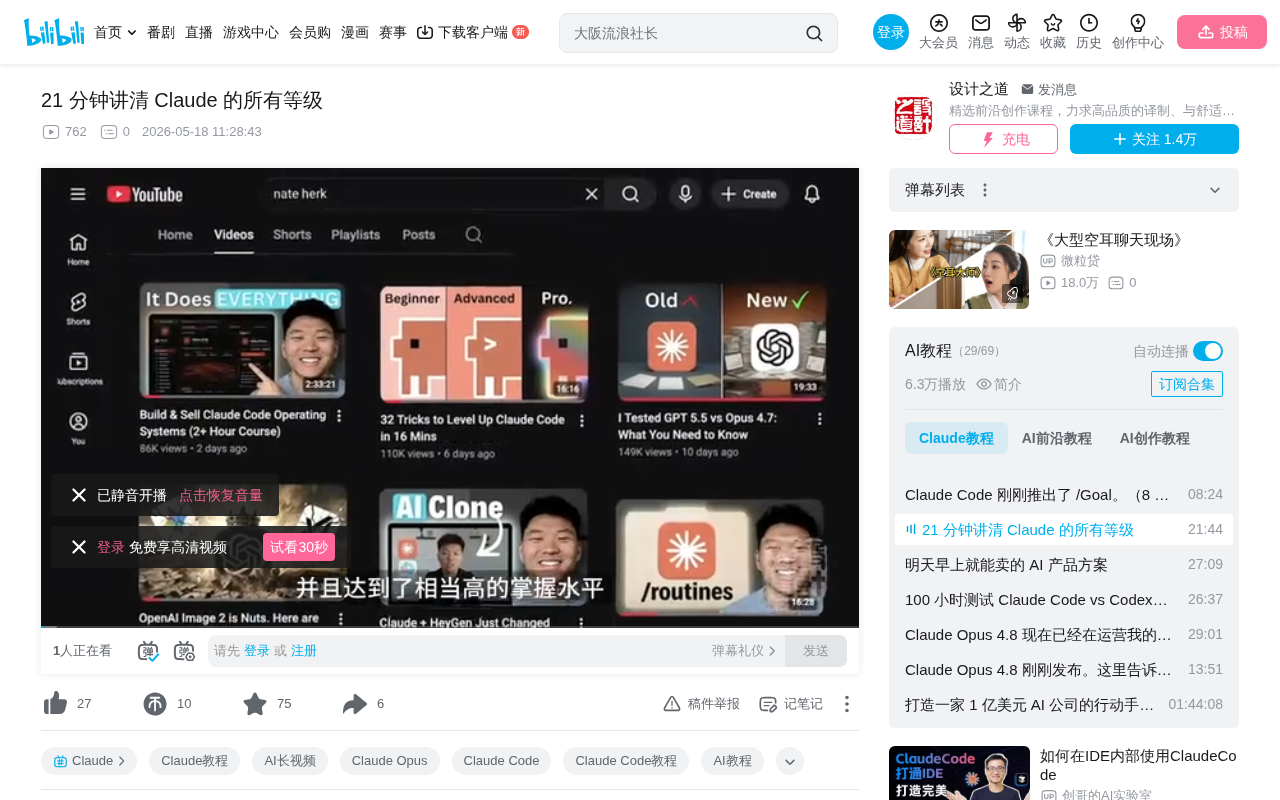
Task: Click the search input field
Action: click(x=683, y=33)
